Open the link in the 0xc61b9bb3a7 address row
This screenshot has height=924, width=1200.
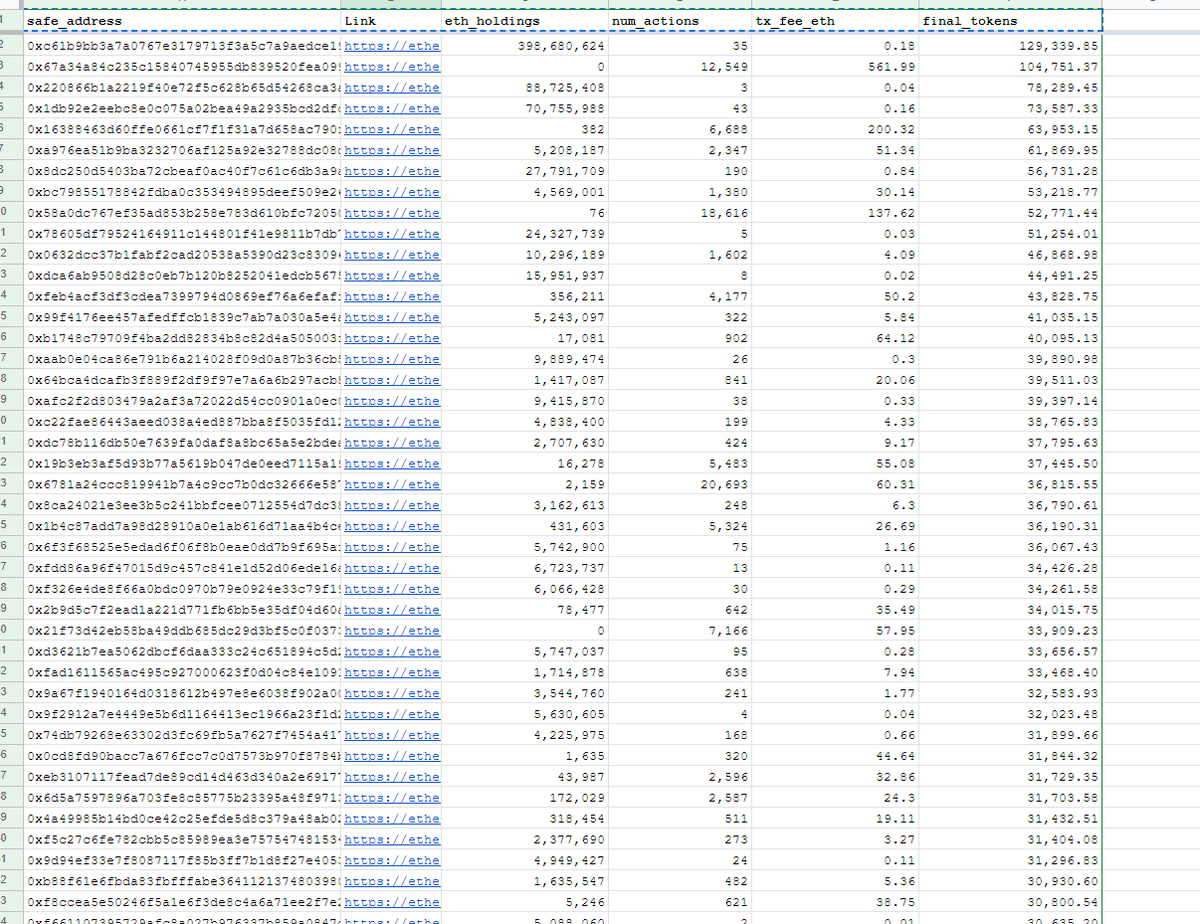coord(391,46)
